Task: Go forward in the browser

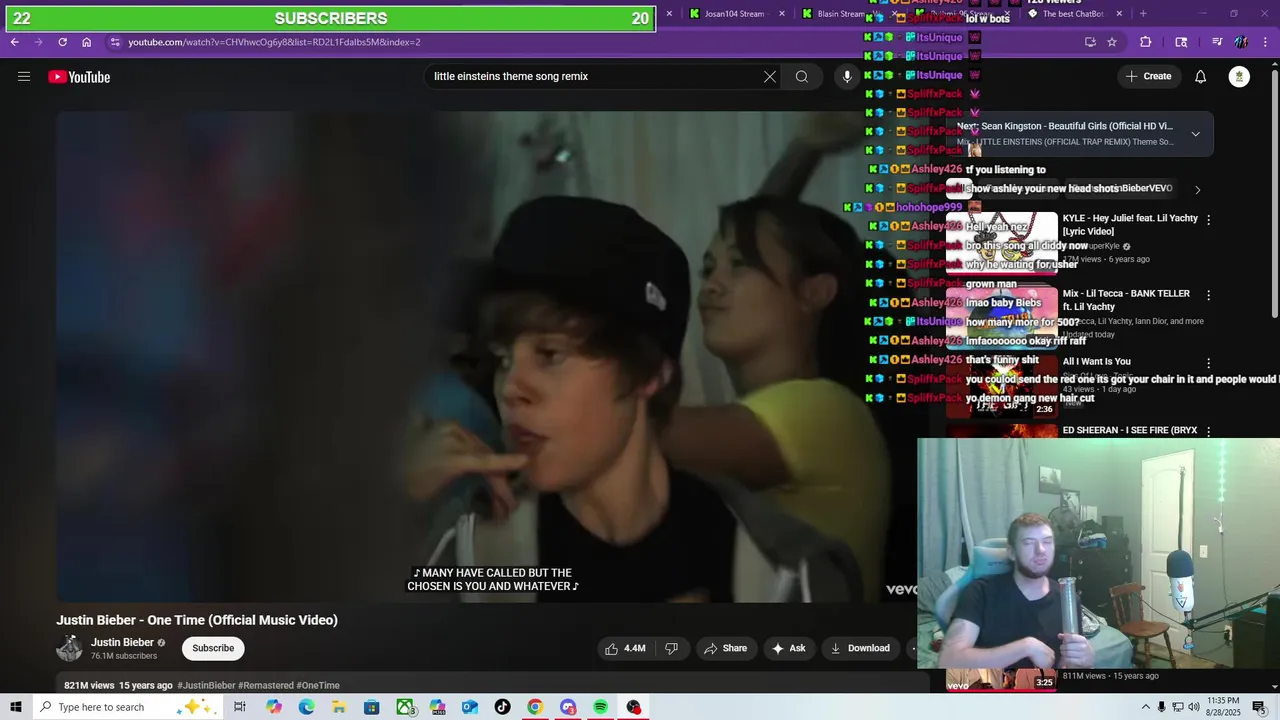Action: tap(38, 42)
